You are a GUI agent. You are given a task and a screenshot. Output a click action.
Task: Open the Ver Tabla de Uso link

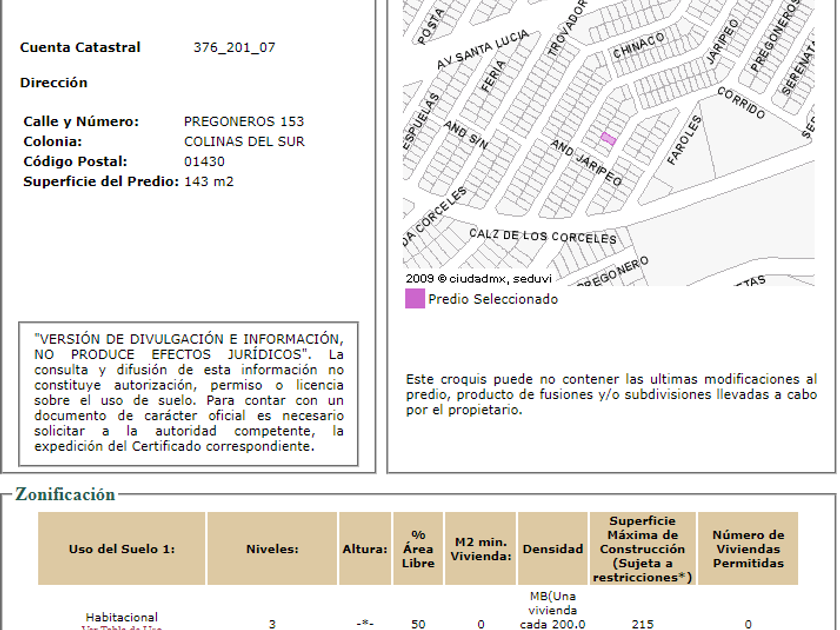point(122,627)
